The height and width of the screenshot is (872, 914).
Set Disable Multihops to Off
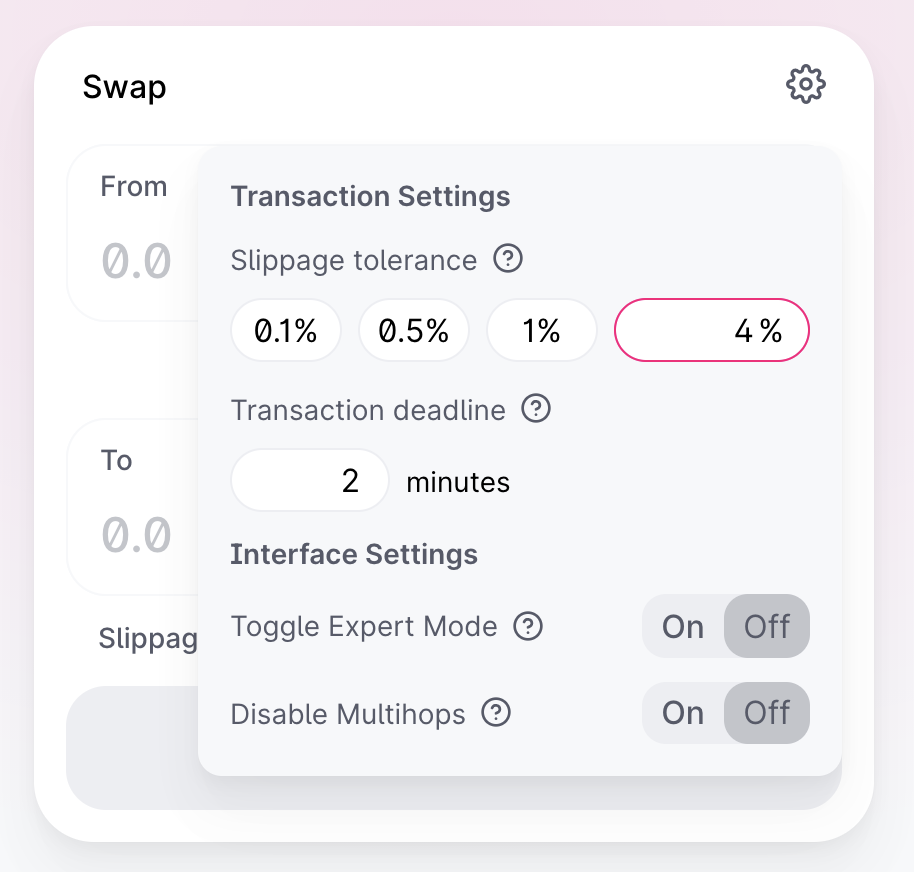767,713
